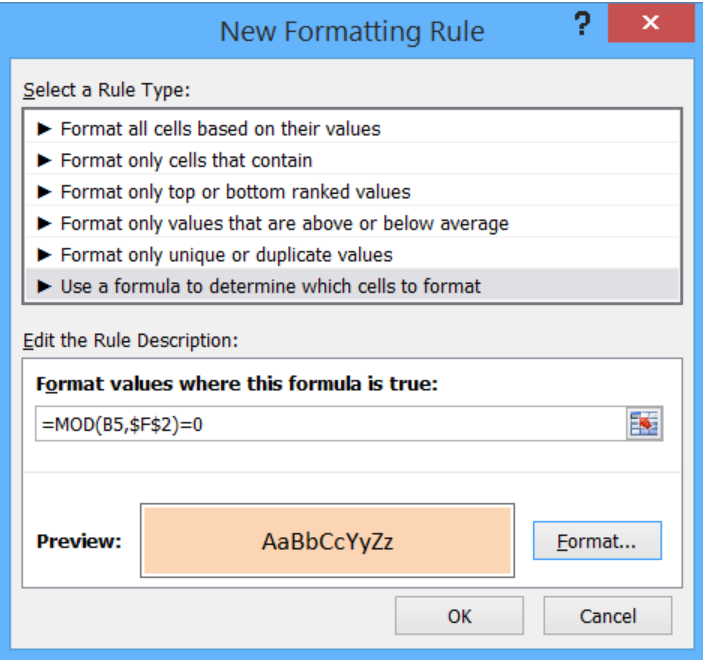703x660 pixels.
Task: Close the New Formatting Rule dialog
Action: [651, 22]
